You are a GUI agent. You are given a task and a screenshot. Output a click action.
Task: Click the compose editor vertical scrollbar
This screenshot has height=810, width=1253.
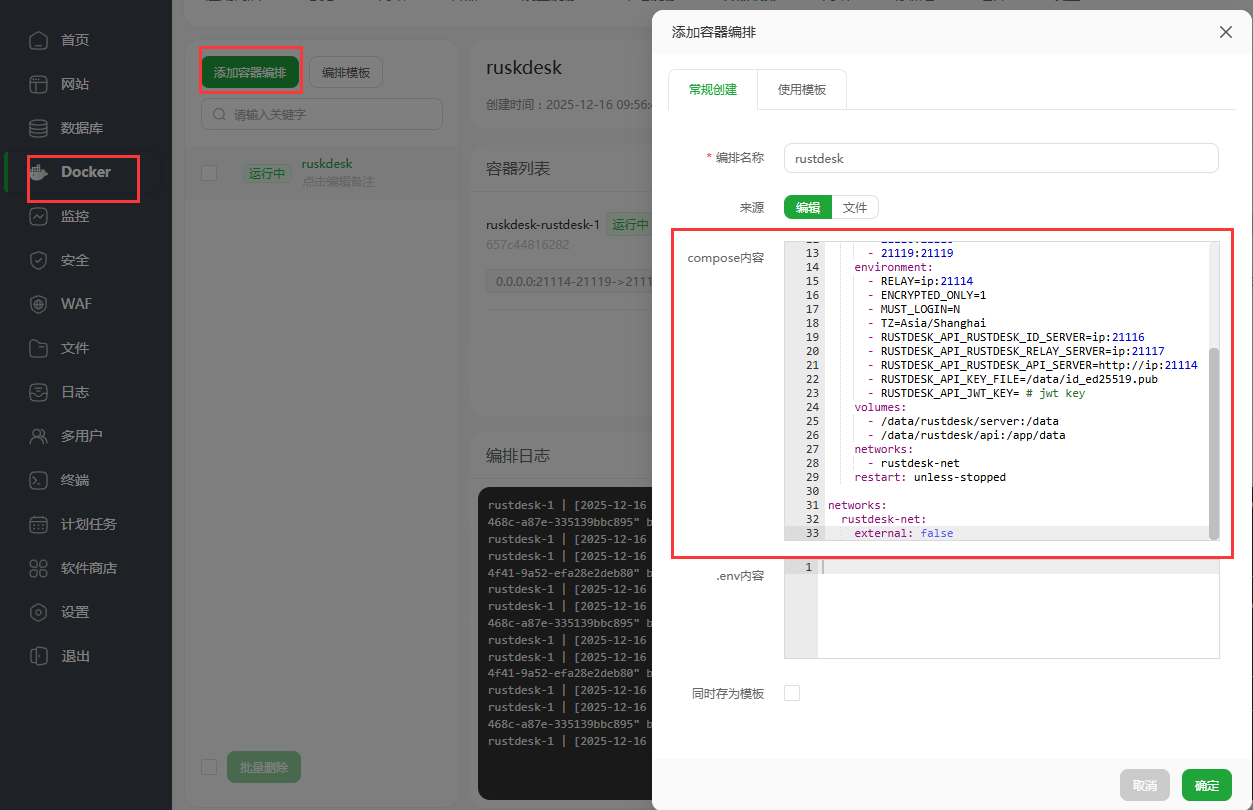click(x=1213, y=440)
